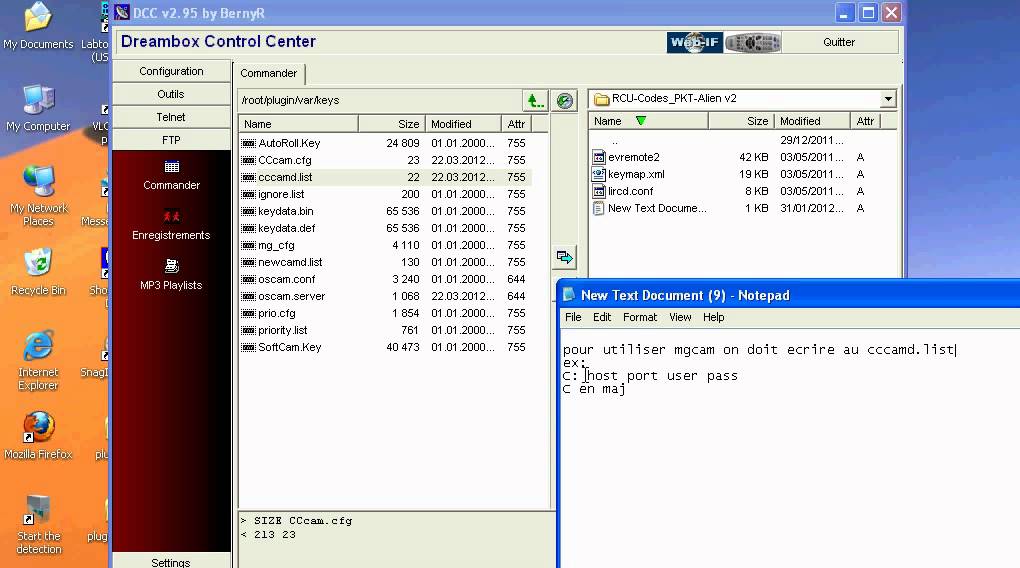
Task: Open the remote control icon
Action: [753, 42]
